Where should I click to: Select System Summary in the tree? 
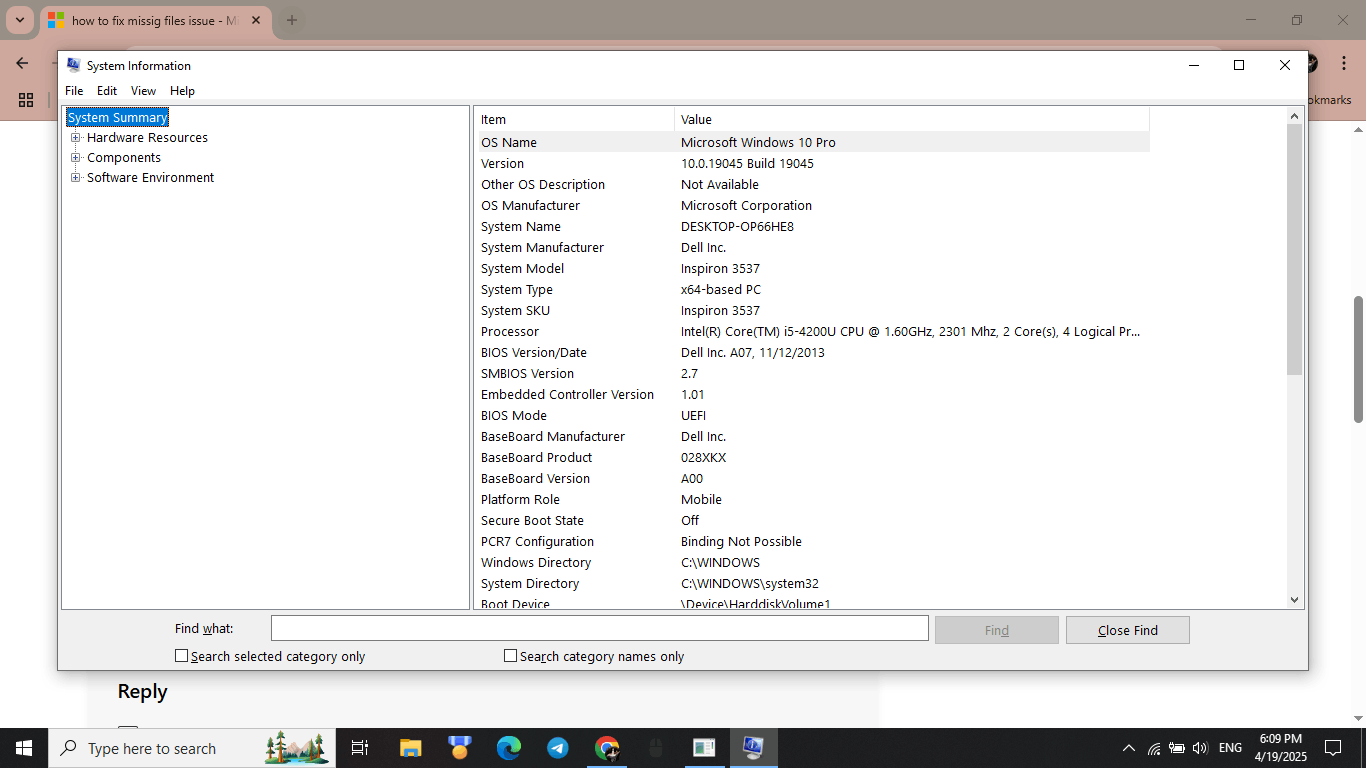(118, 118)
